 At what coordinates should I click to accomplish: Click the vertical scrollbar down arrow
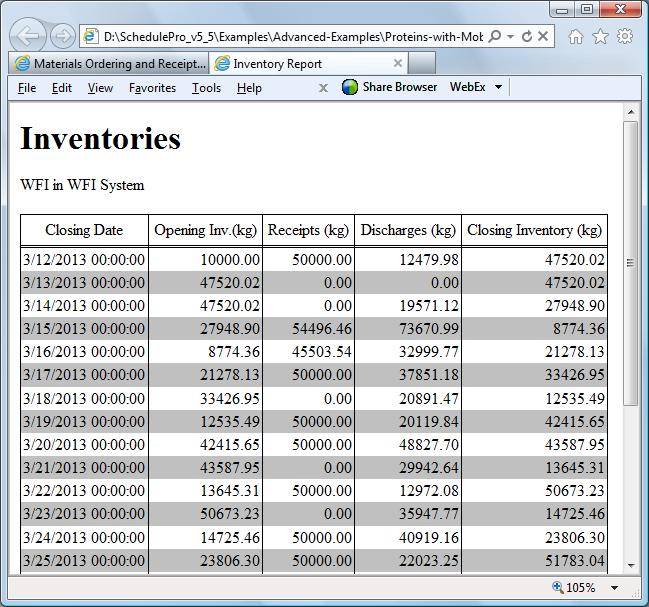pyautogui.click(x=630, y=564)
